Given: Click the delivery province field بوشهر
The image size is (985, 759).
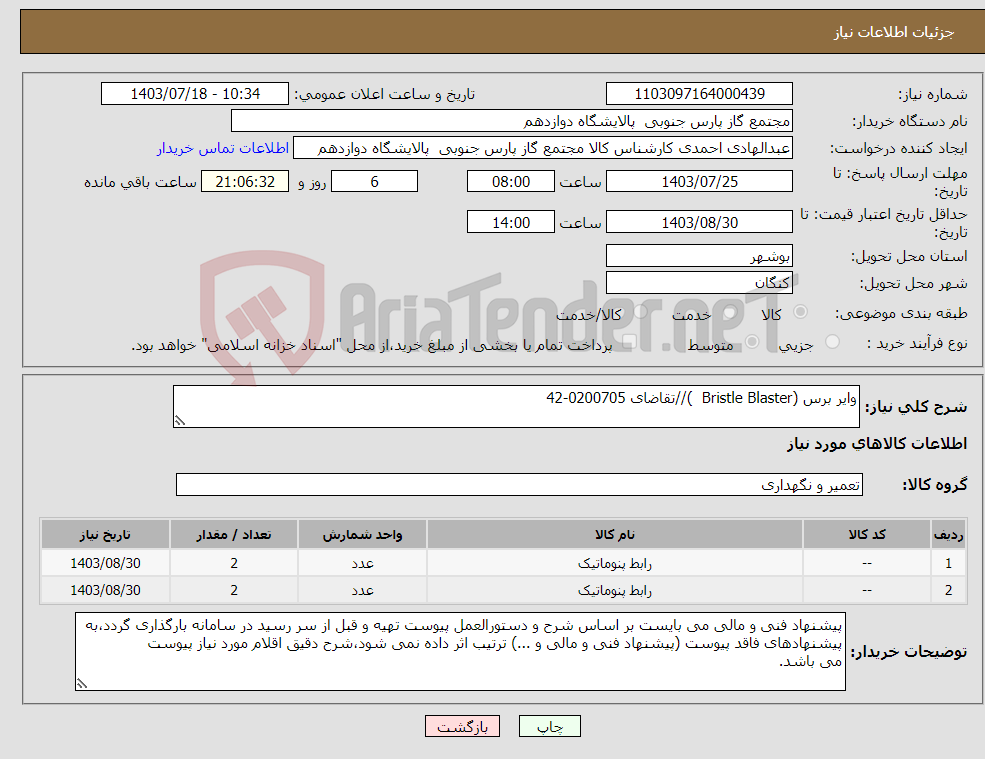Looking at the screenshot, I should (699, 256).
